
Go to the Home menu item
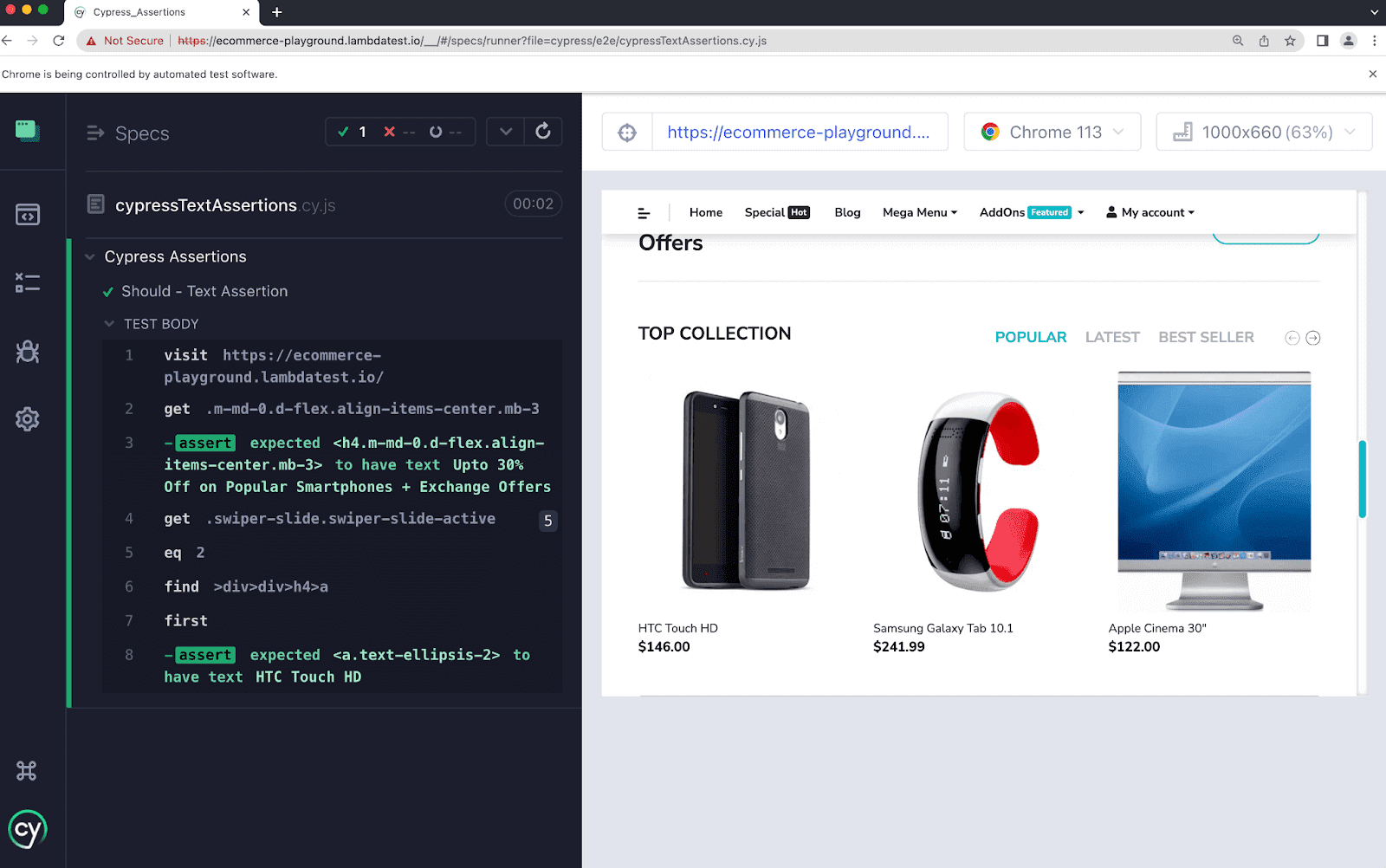click(x=706, y=212)
